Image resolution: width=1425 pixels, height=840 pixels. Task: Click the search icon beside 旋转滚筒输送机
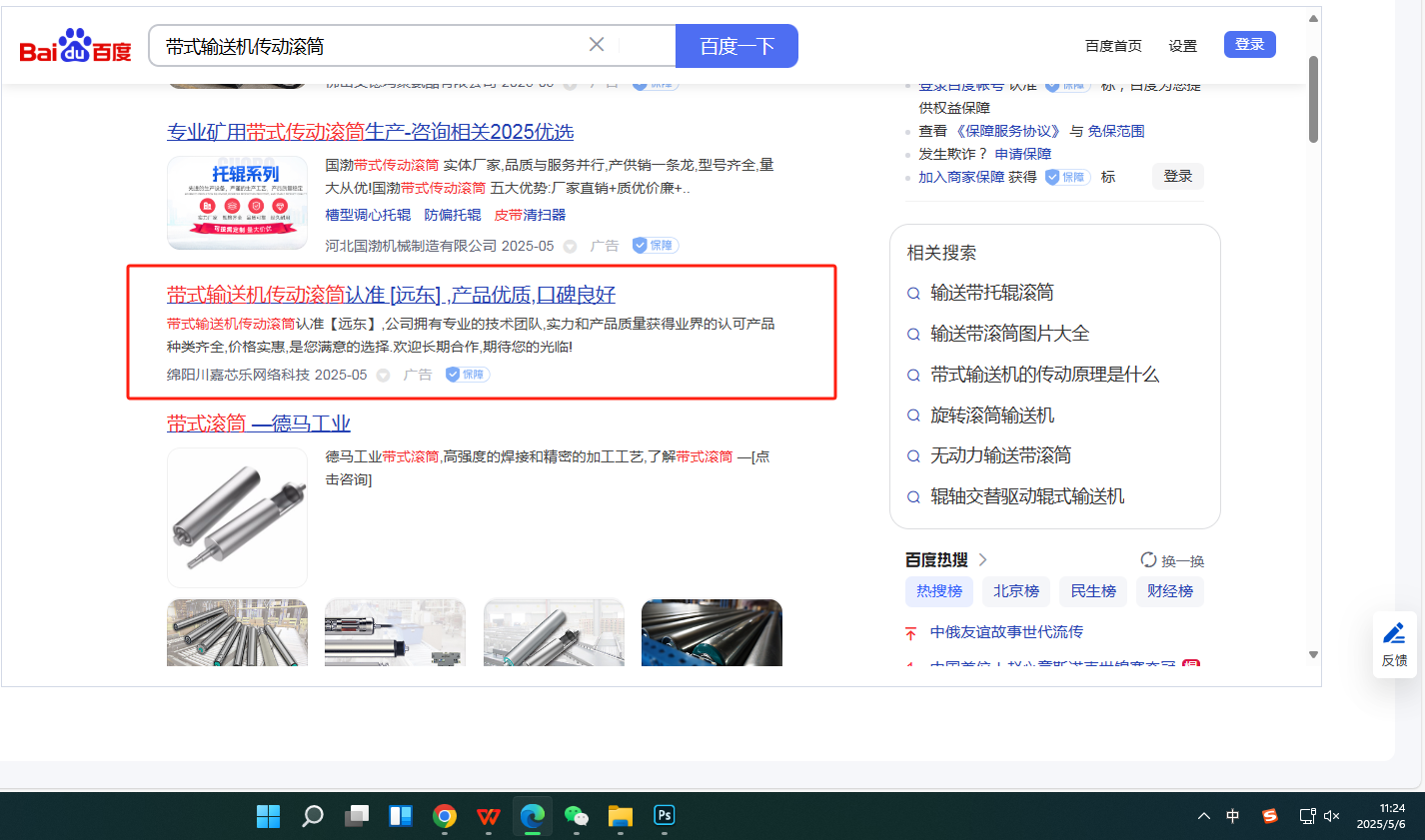913,416
